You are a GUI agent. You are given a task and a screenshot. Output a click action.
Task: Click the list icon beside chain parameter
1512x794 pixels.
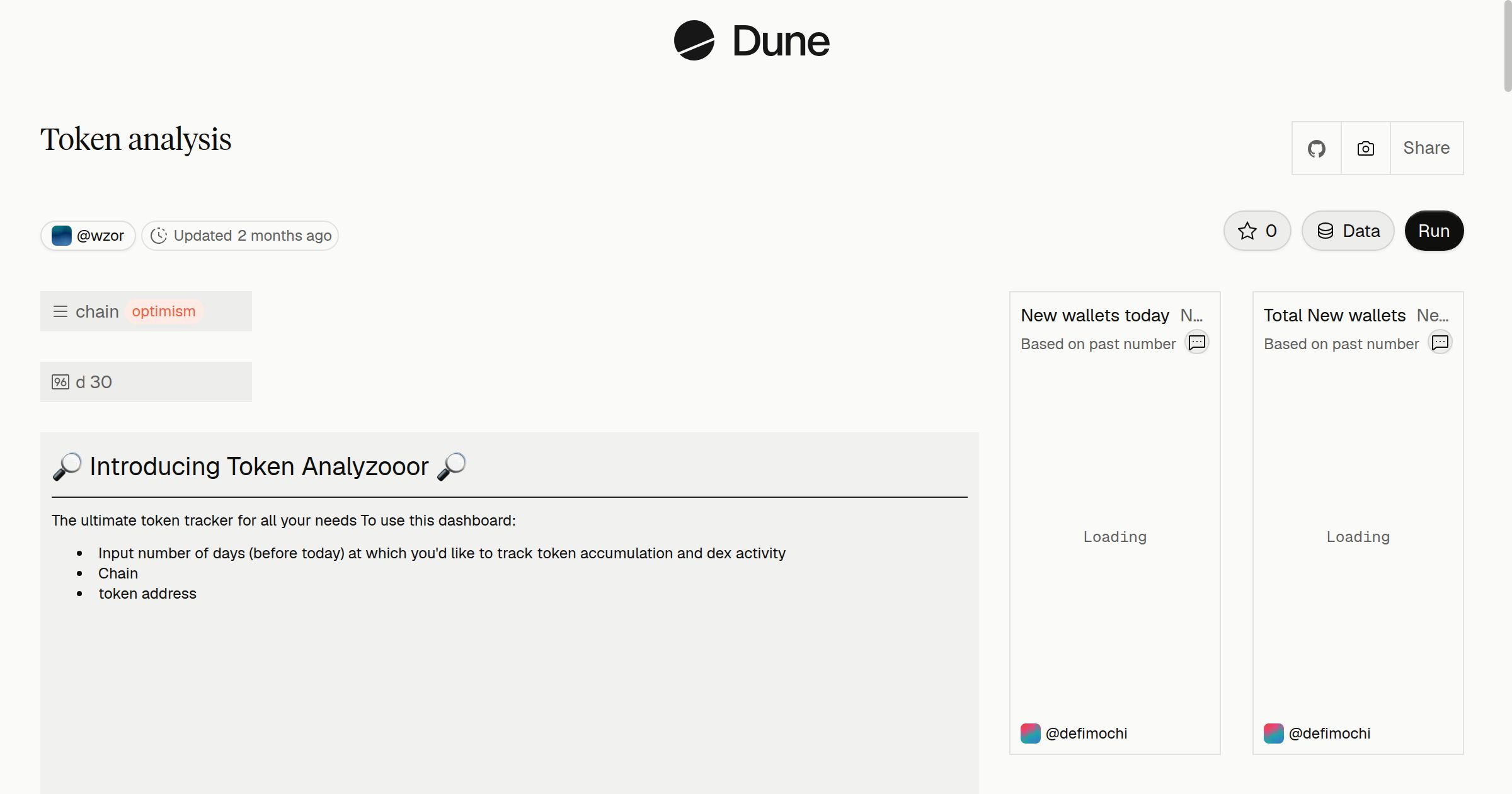click(x=60, y=311)
